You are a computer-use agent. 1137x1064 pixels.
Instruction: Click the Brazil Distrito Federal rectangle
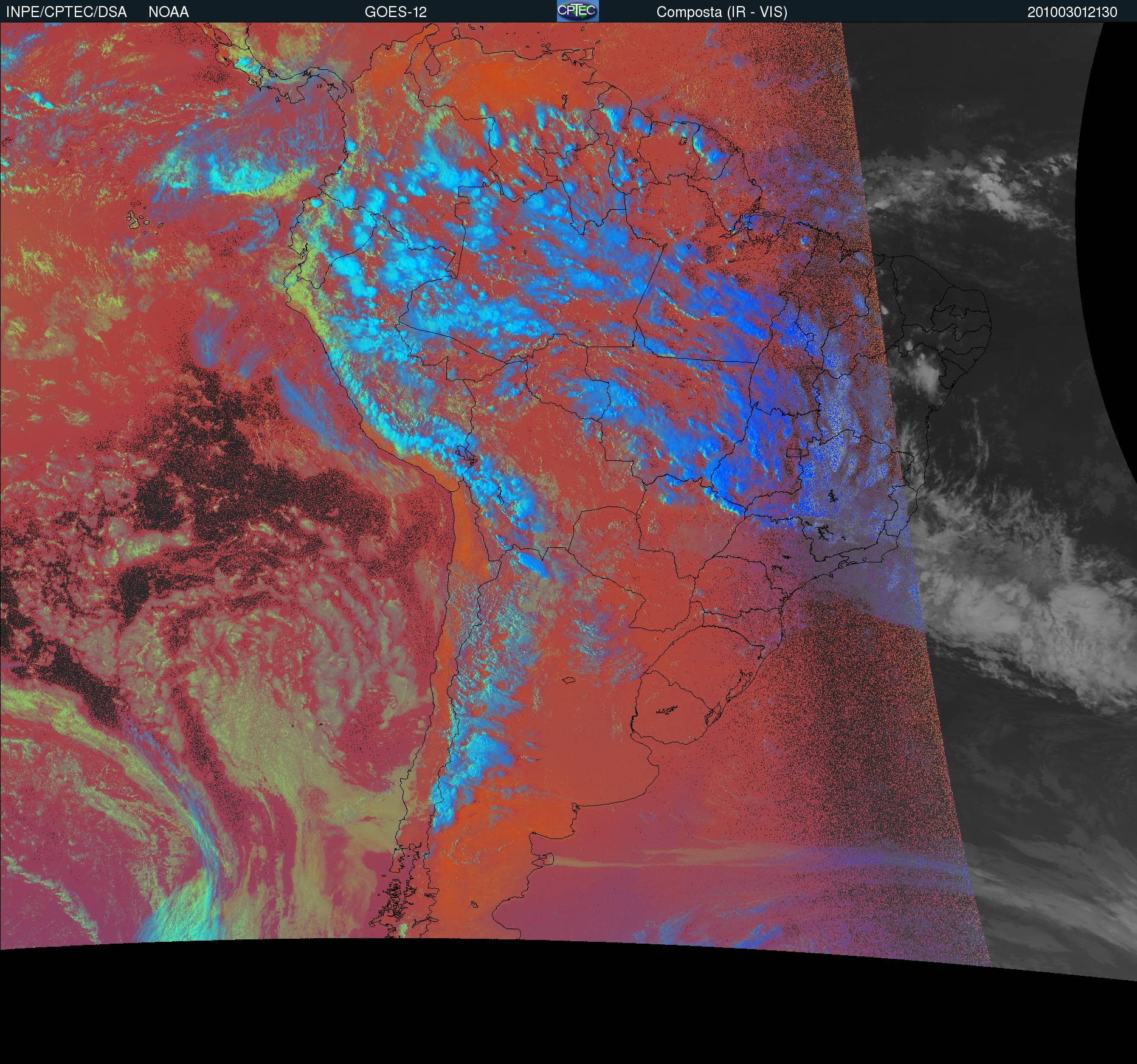pyautogui.click(x=795, y=452)
